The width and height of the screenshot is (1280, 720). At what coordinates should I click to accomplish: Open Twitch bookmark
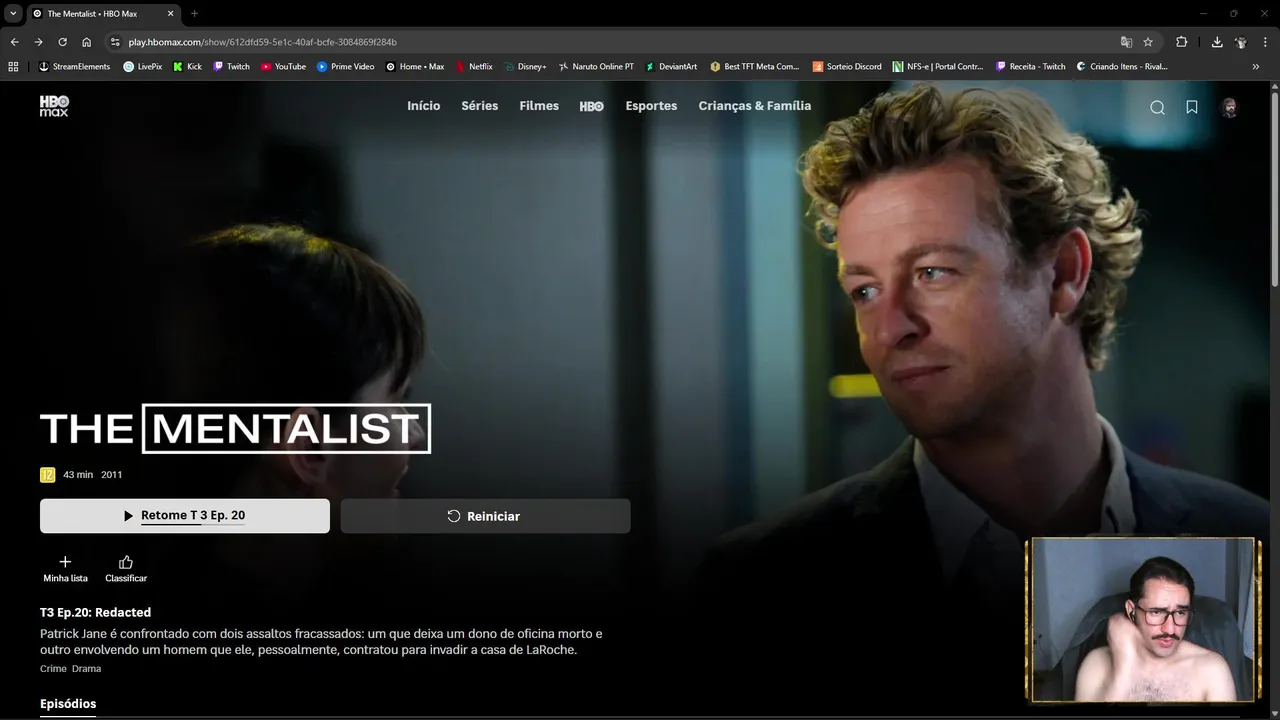231,66
